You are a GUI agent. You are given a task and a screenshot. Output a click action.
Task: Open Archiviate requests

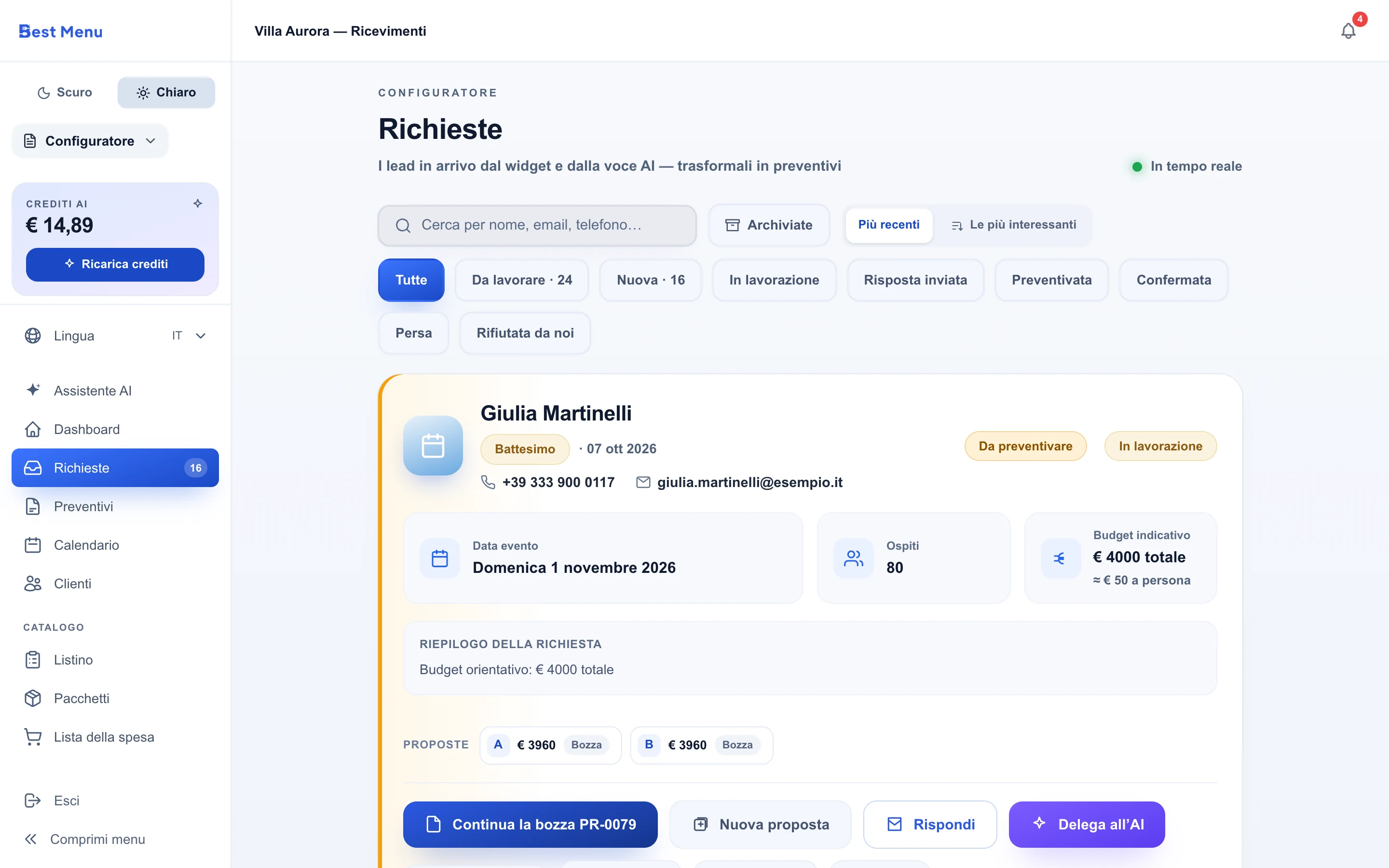click(769, 225)
